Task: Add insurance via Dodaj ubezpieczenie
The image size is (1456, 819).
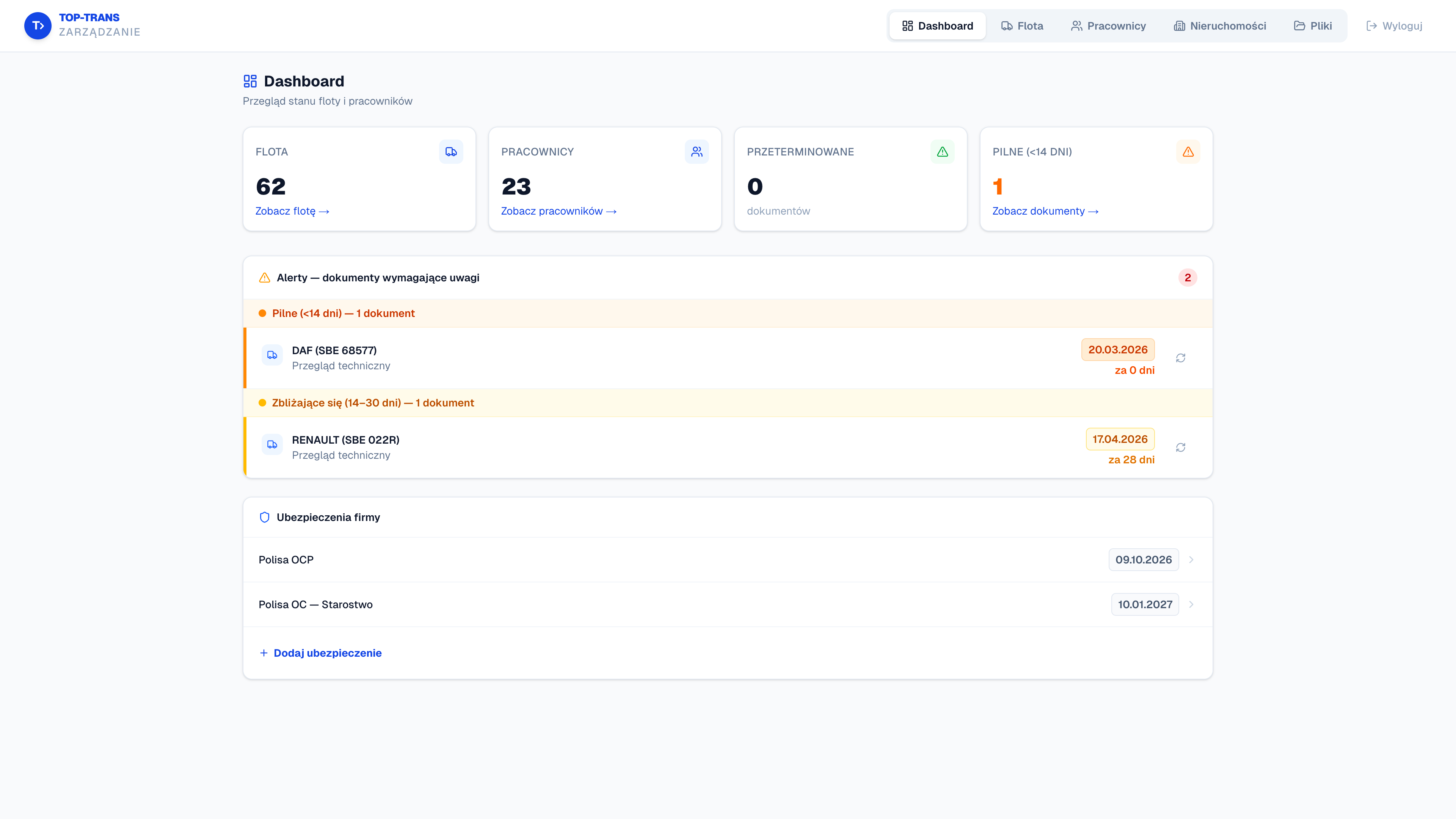Action: (x=320, y=653)
